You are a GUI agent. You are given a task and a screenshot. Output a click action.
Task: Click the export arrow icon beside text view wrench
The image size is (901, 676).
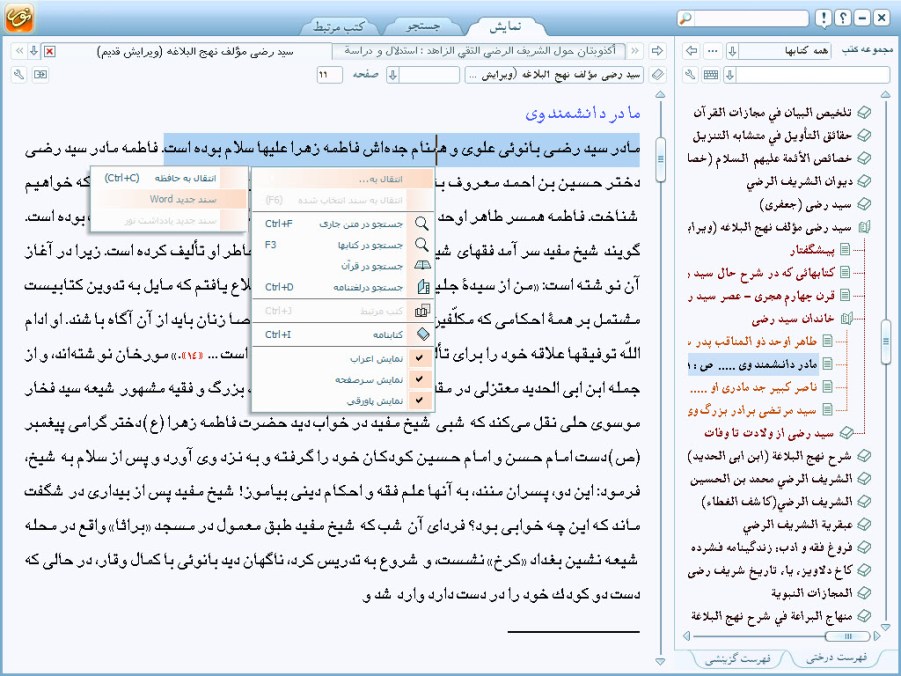click(x=40, y=75)
